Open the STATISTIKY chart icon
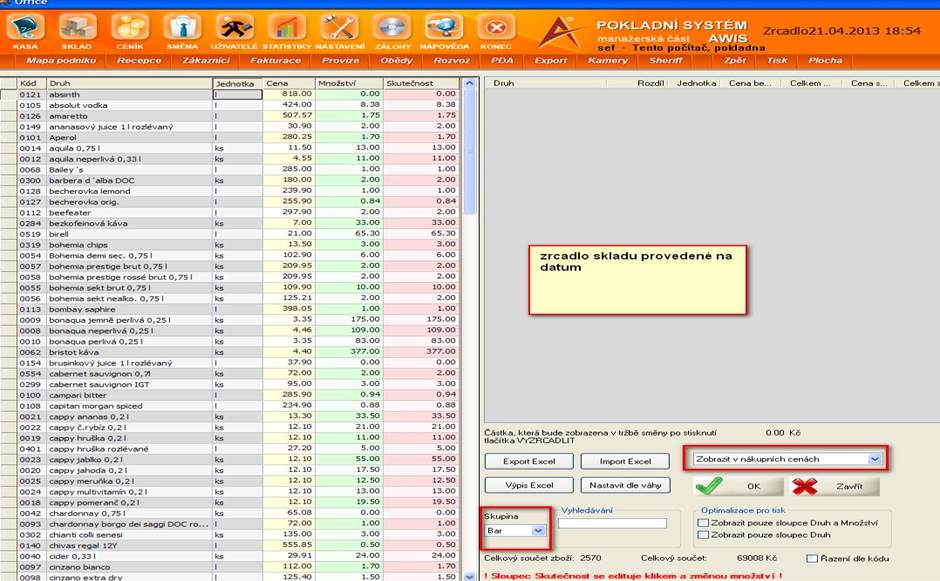Image resolution: width=940 pixels, height=581 pixels. [287, 28]
